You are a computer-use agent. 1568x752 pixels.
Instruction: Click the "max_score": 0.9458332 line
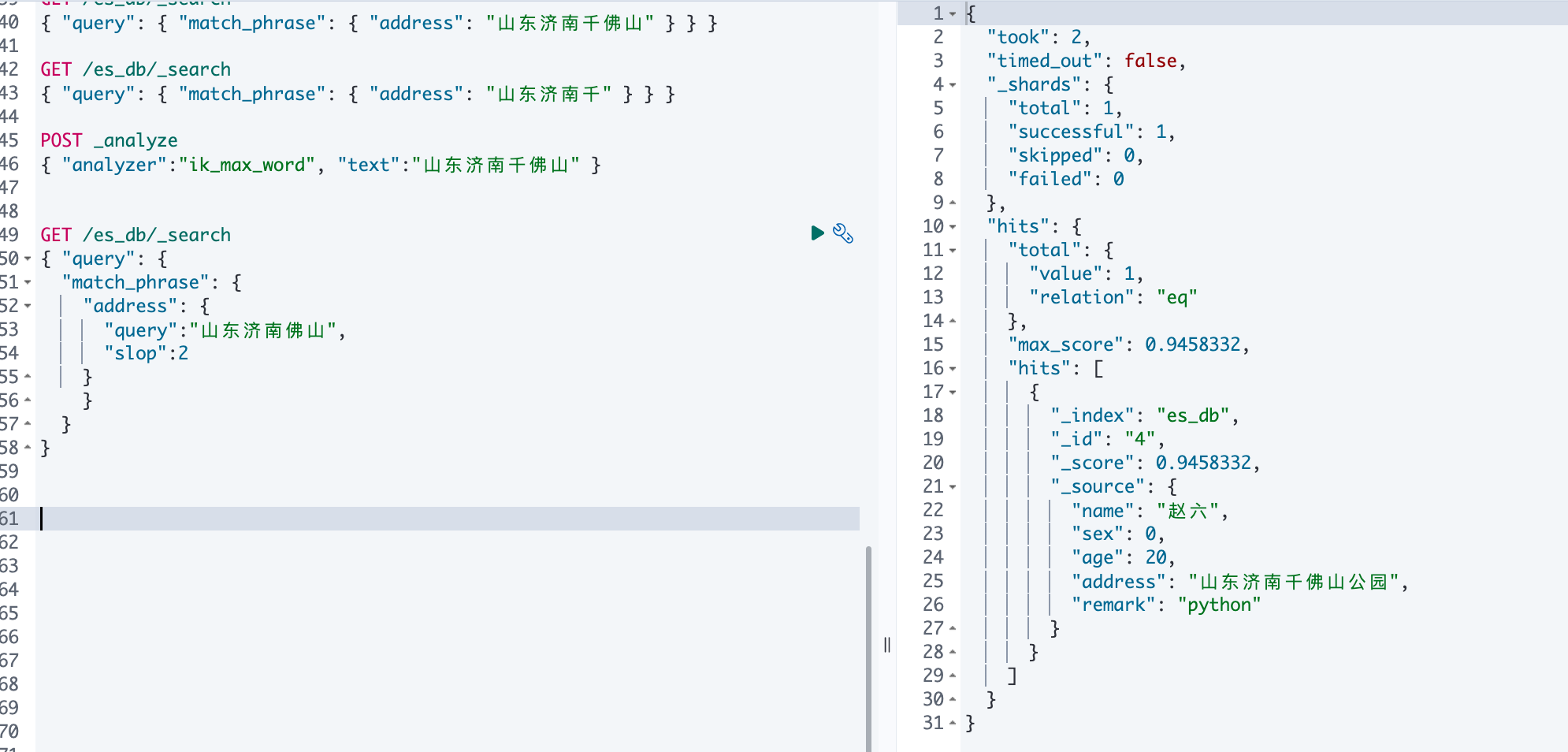click(1128, 344)
